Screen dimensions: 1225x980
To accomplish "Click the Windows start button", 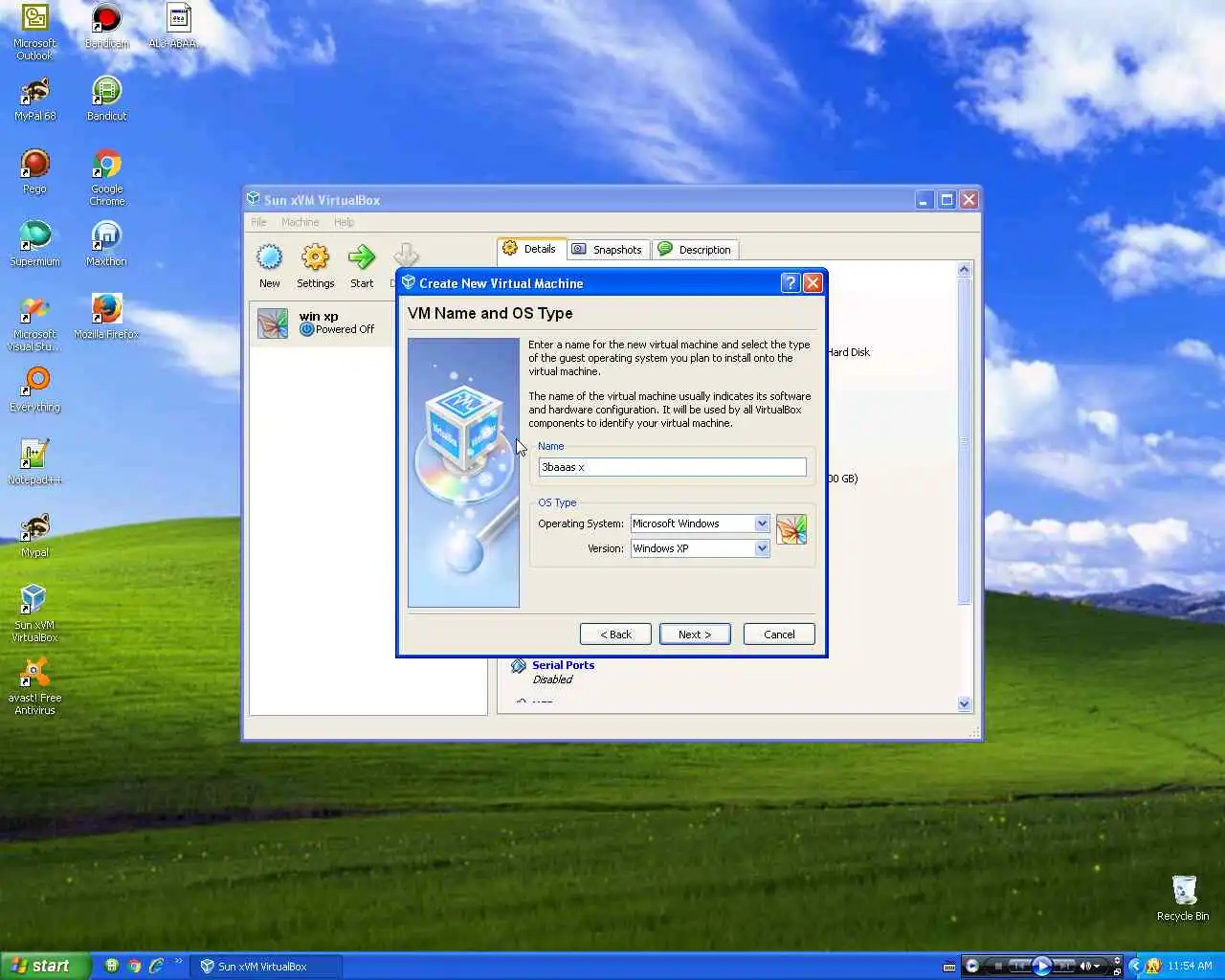I will point(46,966).
